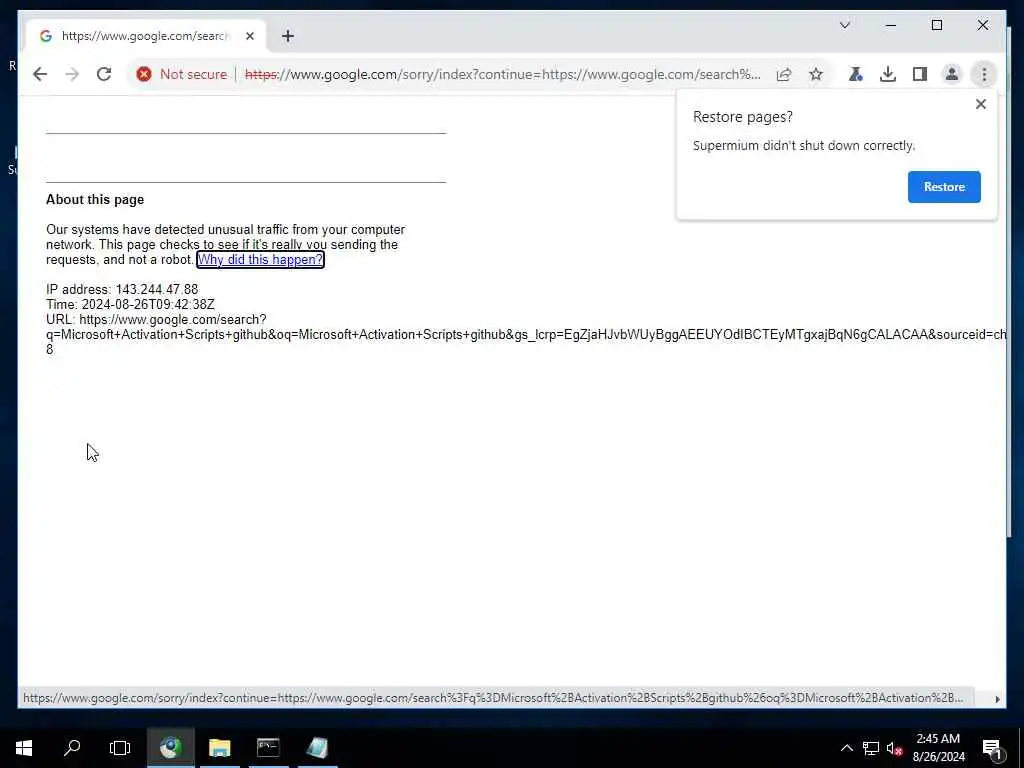Share this page via share icon
Screen dimensions: 1024x768
coord(784,74)
